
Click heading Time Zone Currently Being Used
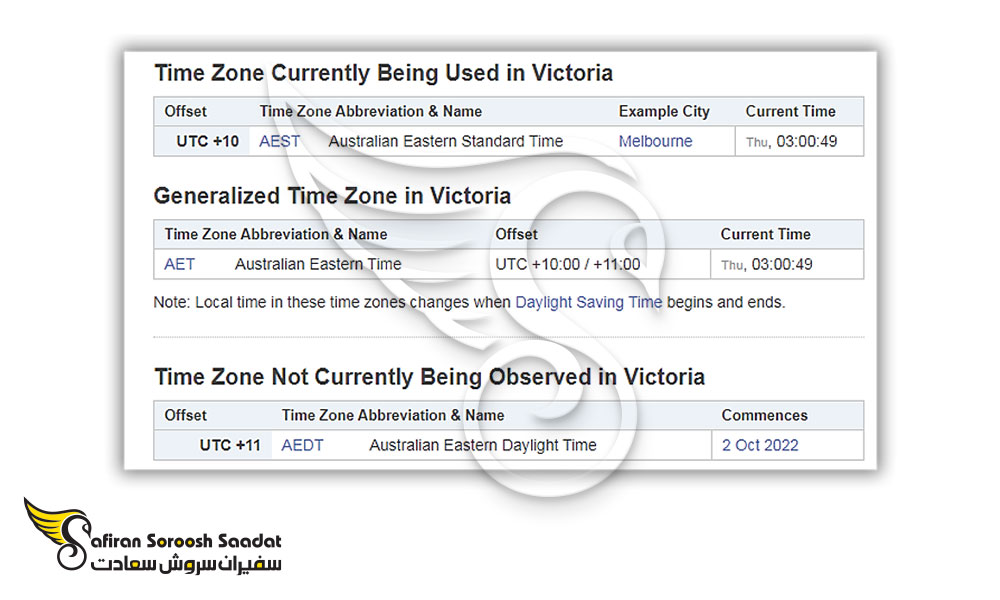point(383,73)
